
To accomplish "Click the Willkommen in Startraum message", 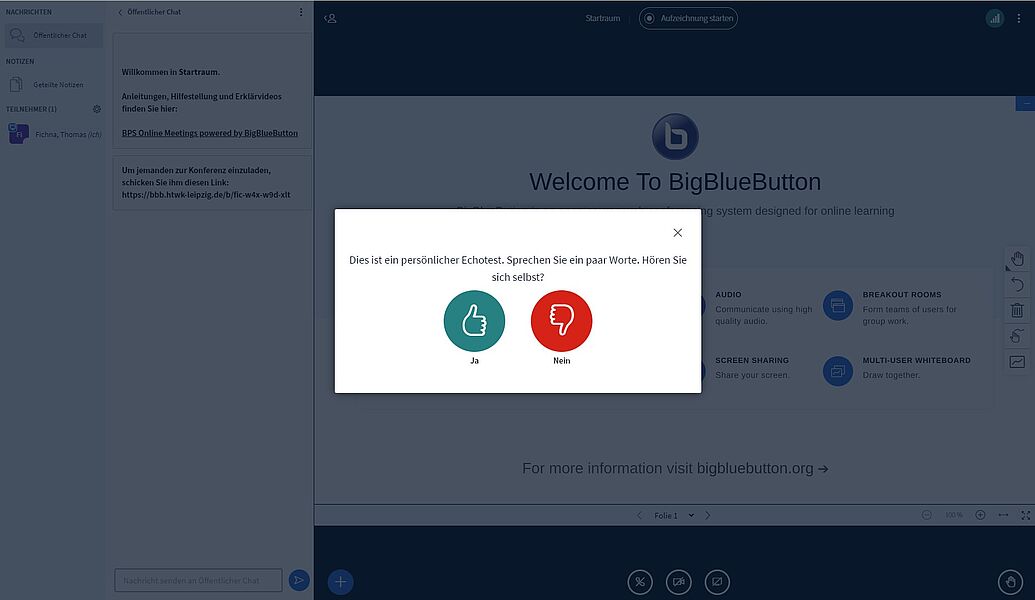I will click(170, 72).
